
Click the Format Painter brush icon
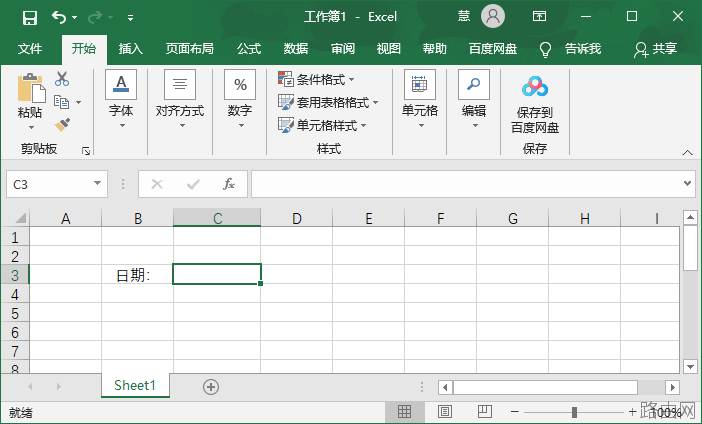62,125
